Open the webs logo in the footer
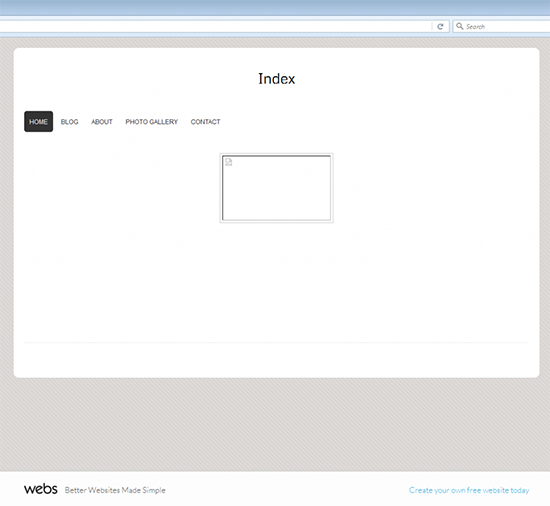550x506 pixels. (x=41, y=489)
